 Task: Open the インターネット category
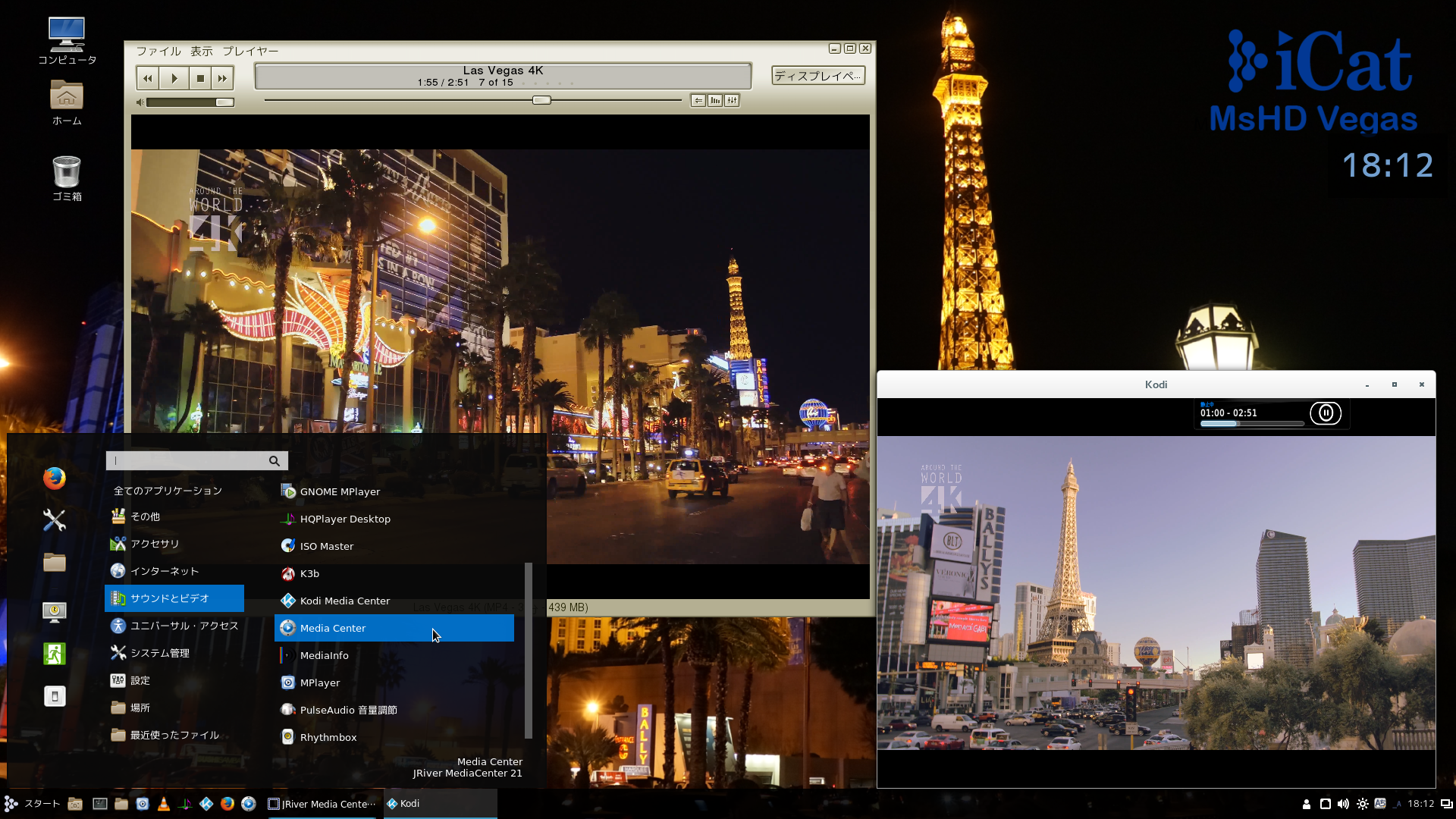tap(174, 571)
